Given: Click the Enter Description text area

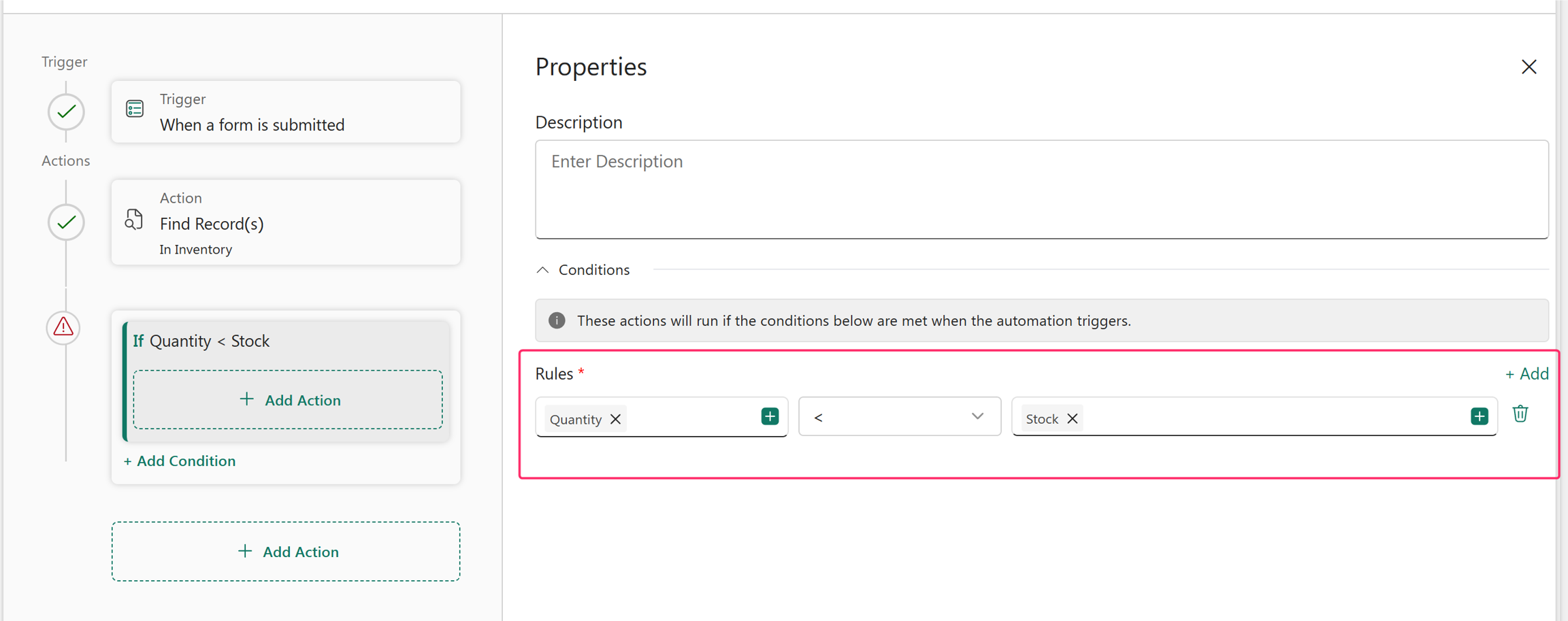Looking at the screenshot, I should click(1041, 189).
